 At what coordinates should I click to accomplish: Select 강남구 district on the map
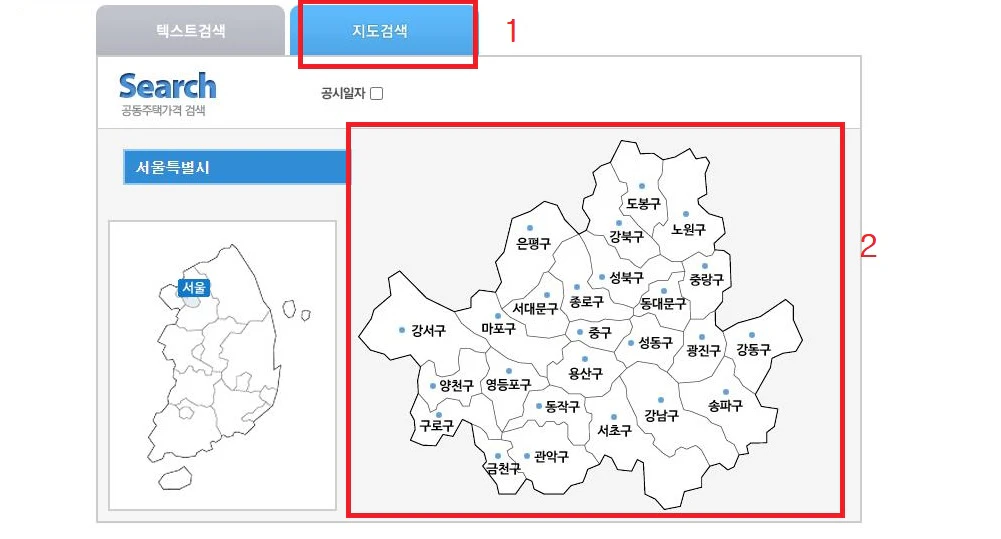pos(661,416)
